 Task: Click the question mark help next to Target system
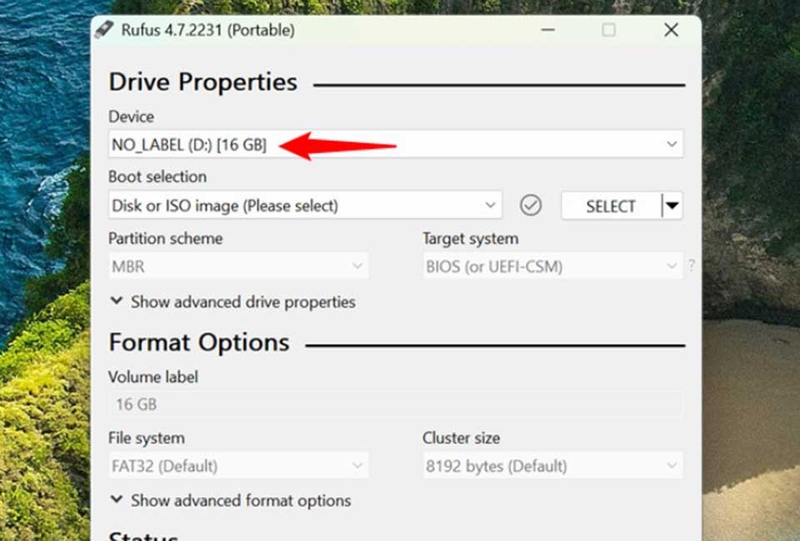click(691, 265)
